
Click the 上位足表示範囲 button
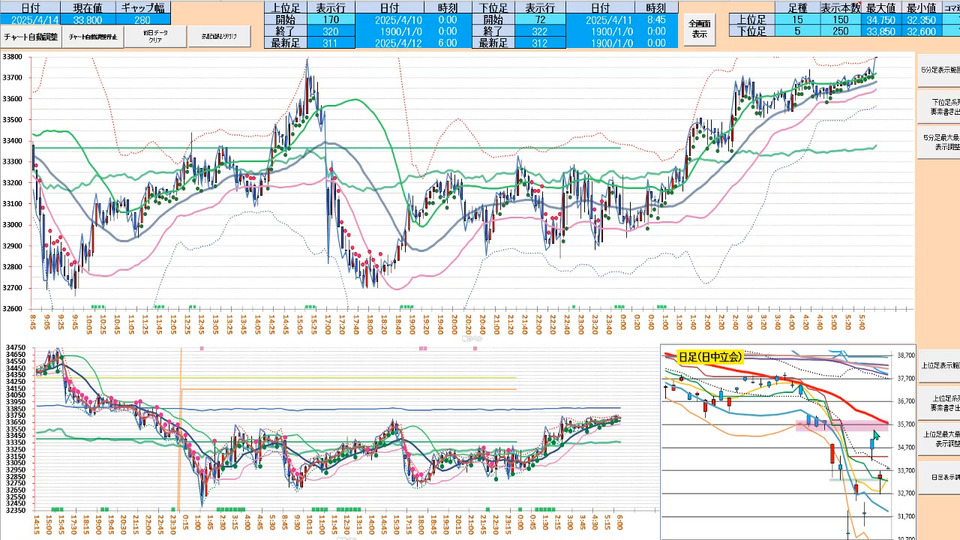point(938,365)
